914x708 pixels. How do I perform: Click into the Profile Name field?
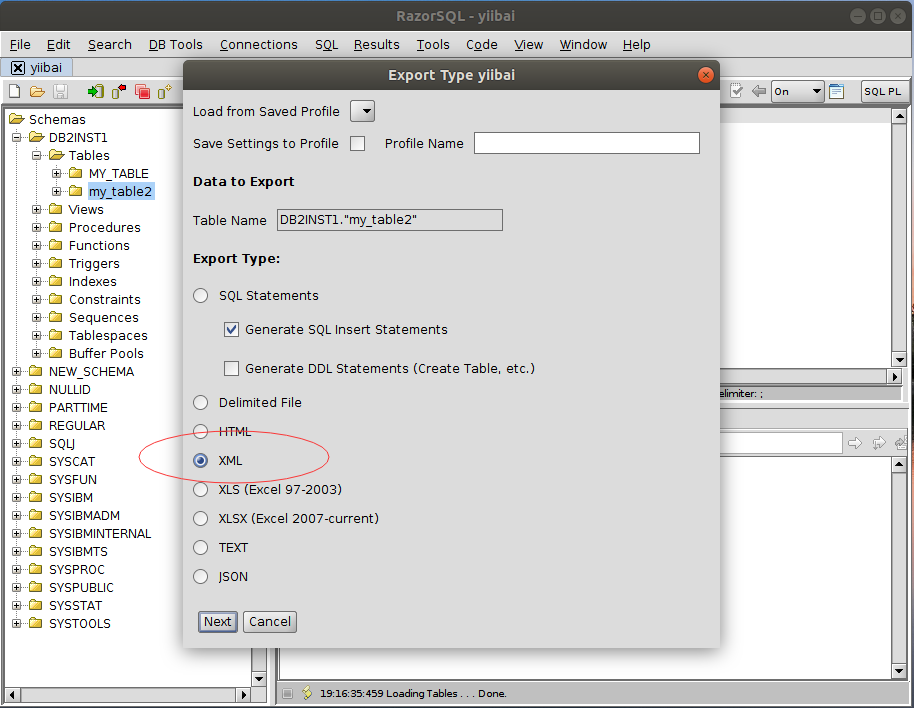pyautogui.click(x=586, y=144)
